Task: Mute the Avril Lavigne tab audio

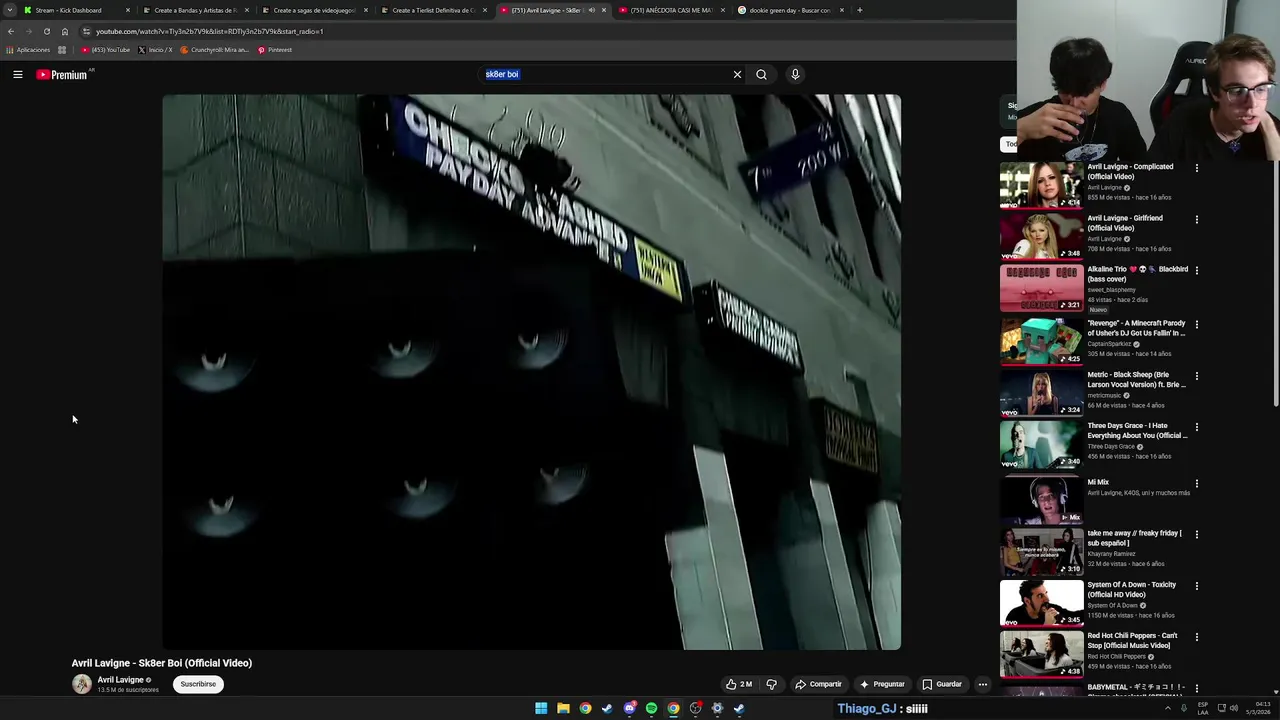Action: (591, 10)
